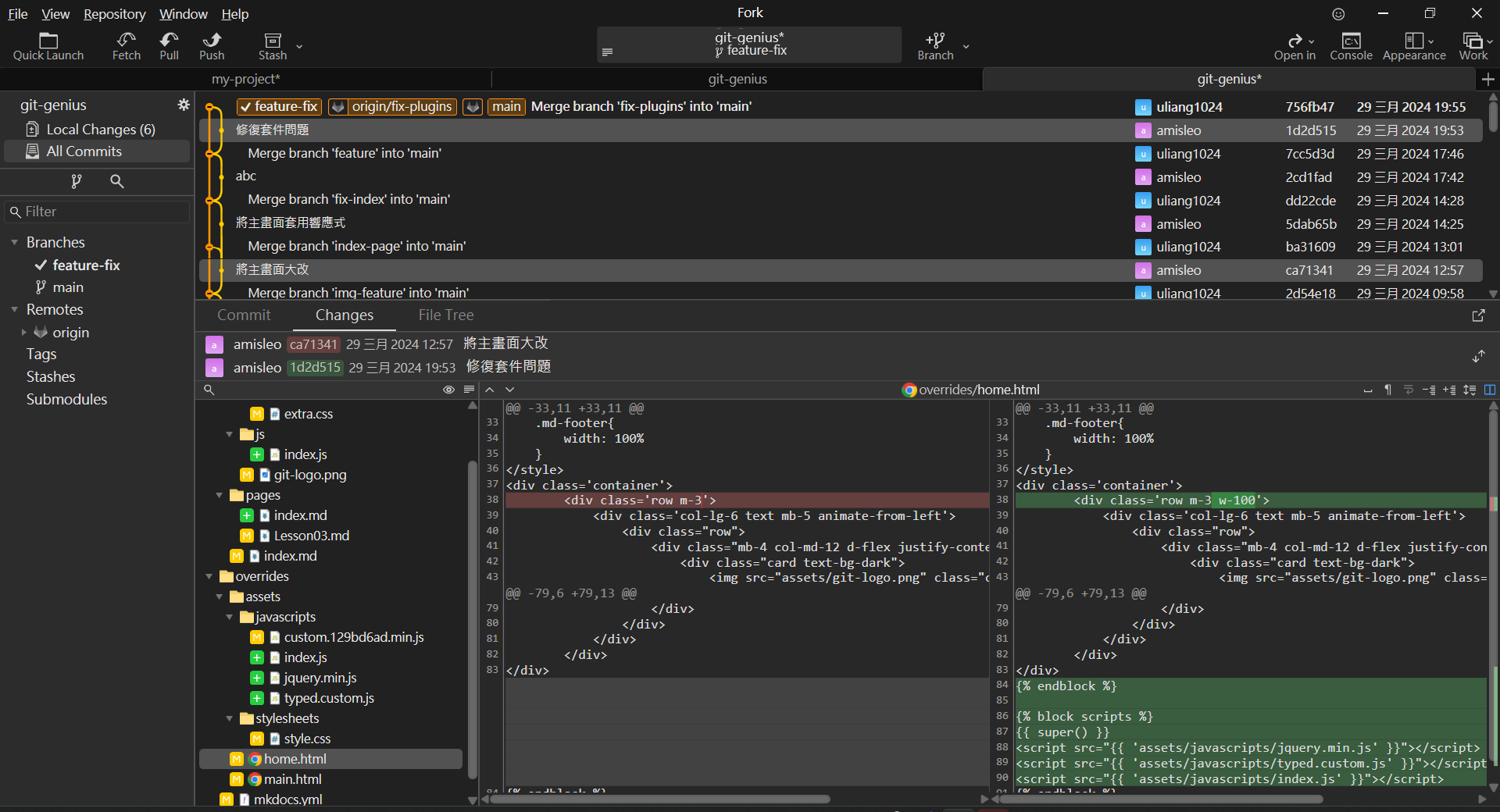Screen dimensions: 1500x812
Task: Switch to the my-project* tab
Action: click(x=245, y=79)
